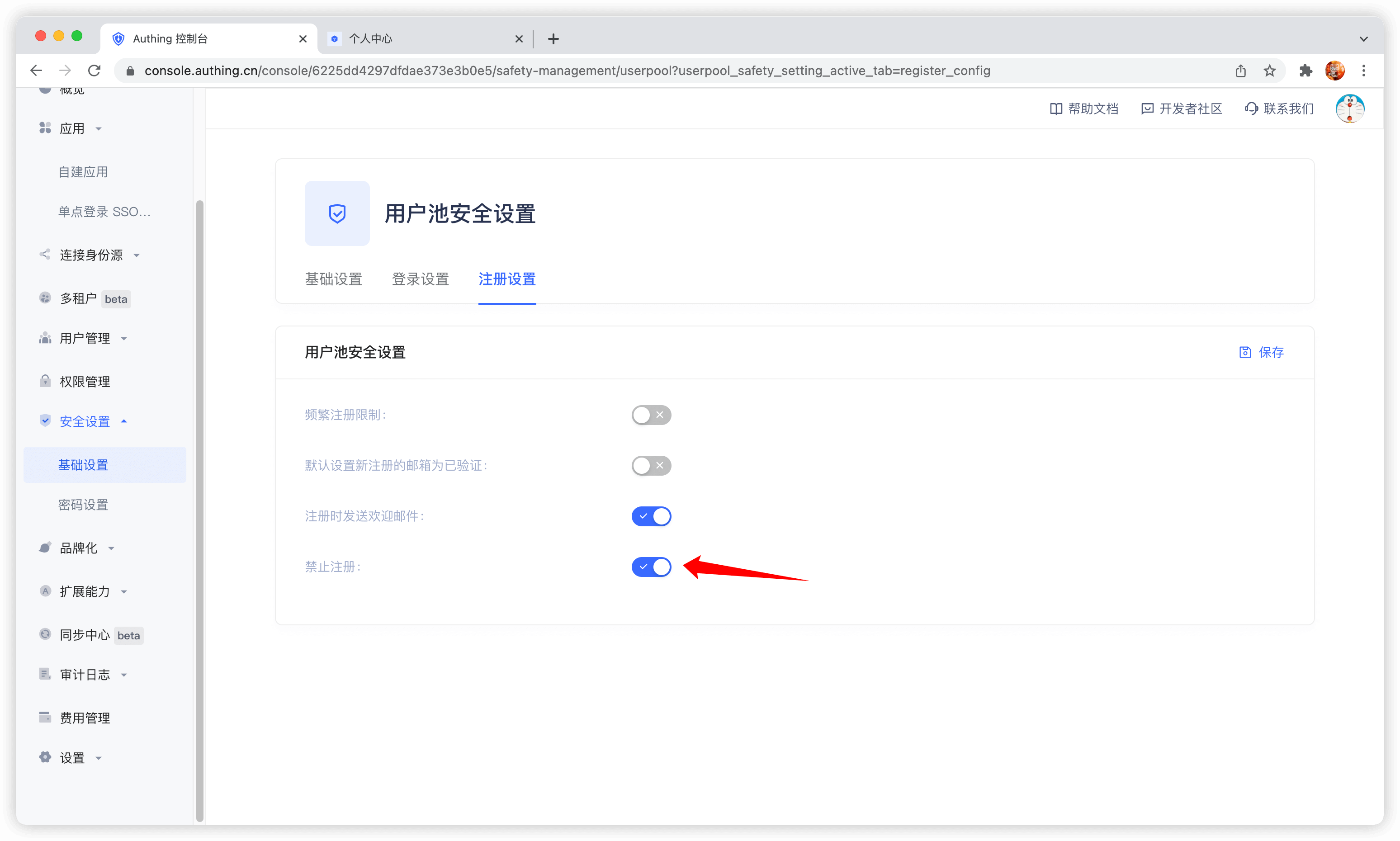Click the lock icon in address bar

[130, 71]
